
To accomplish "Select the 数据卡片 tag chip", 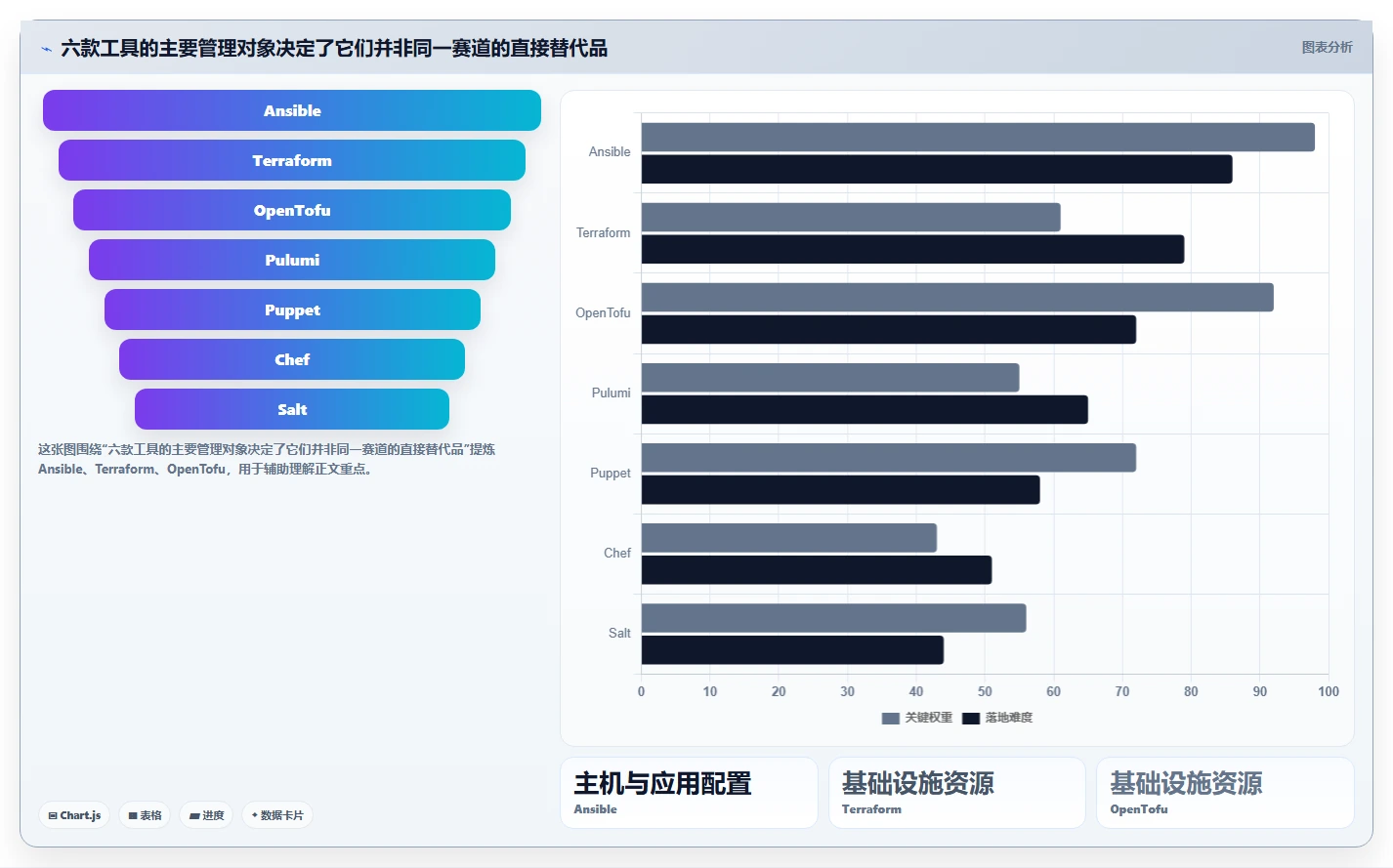I will pyautogui.click(x=277, y=815).
